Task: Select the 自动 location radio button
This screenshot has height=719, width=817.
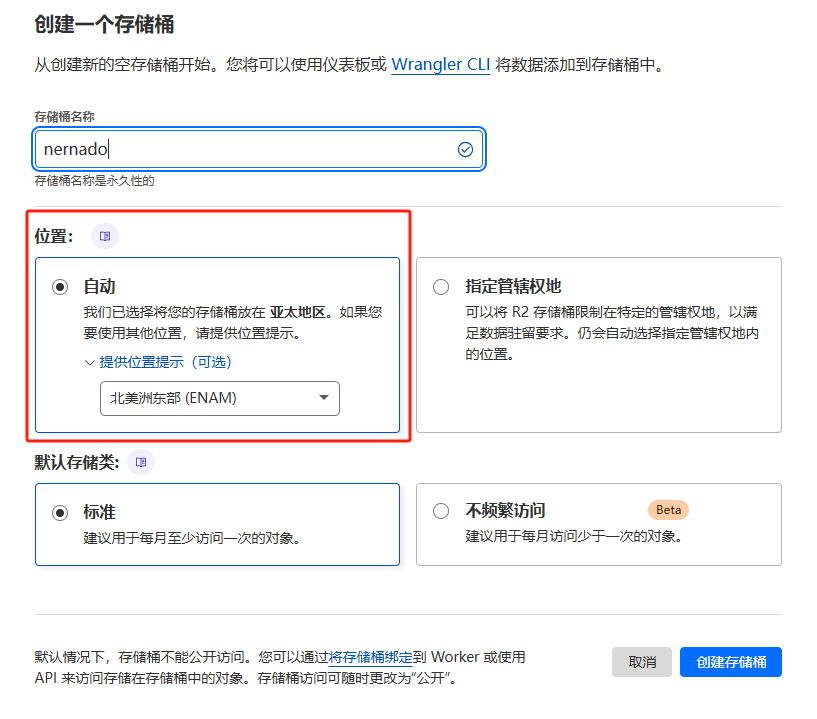Action: 60,287
